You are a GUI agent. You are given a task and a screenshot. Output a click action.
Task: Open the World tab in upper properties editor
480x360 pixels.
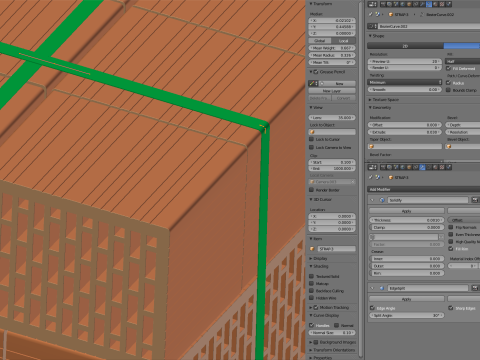click(403, 4)
